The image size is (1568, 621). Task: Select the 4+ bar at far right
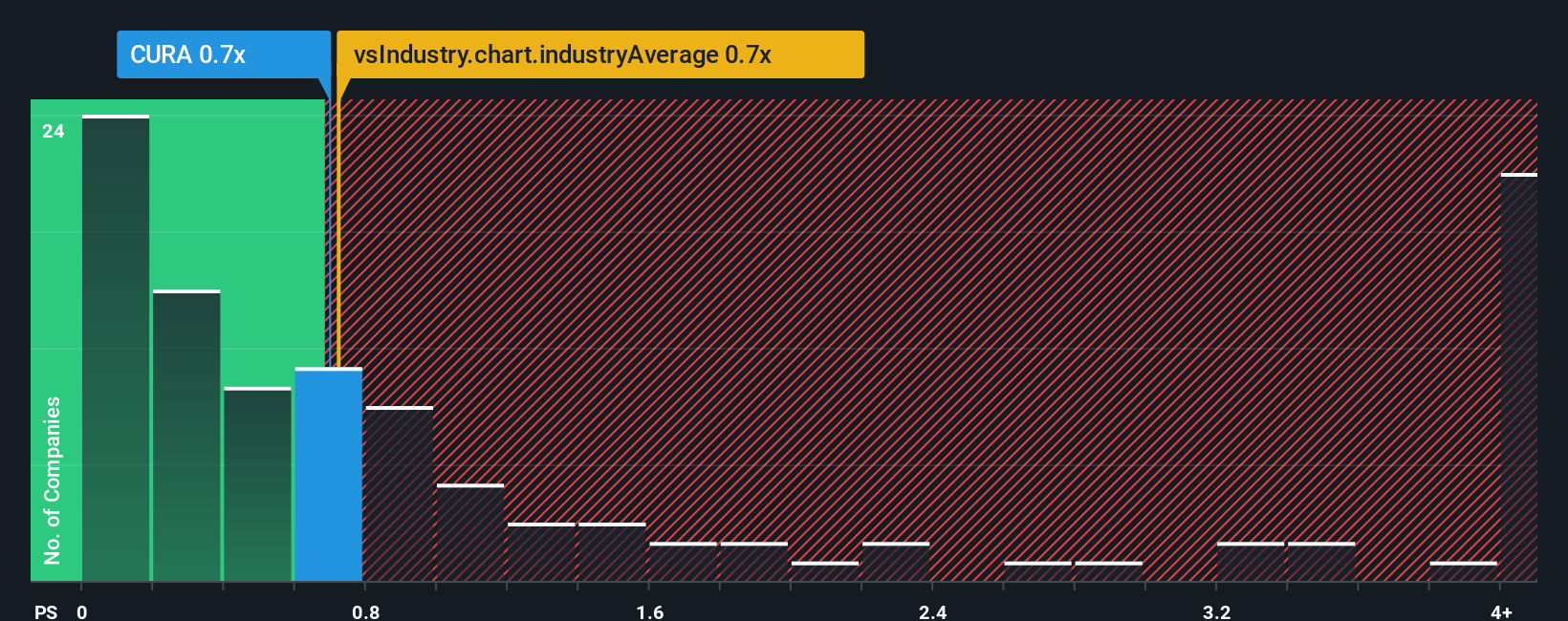click(x=1519, y=377)
